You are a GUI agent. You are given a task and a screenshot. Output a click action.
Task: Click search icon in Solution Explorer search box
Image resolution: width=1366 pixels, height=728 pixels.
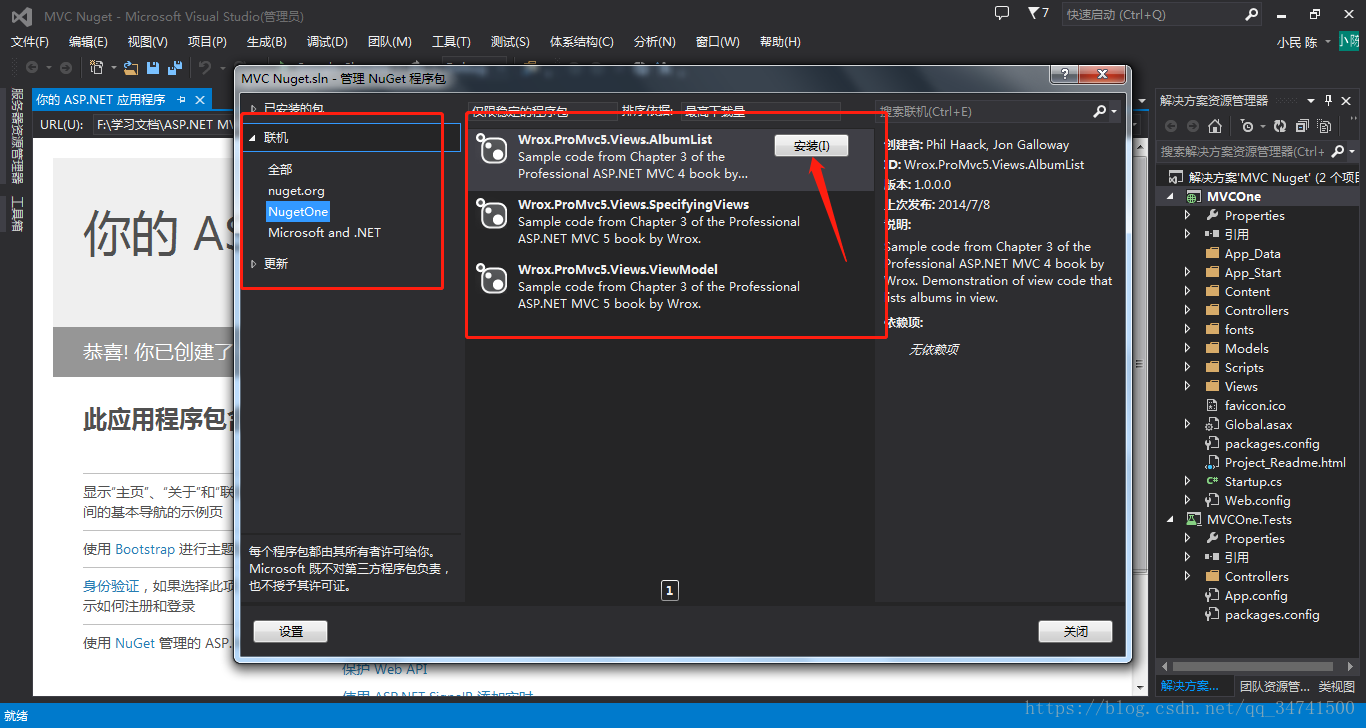click(x=1338, y=151)
